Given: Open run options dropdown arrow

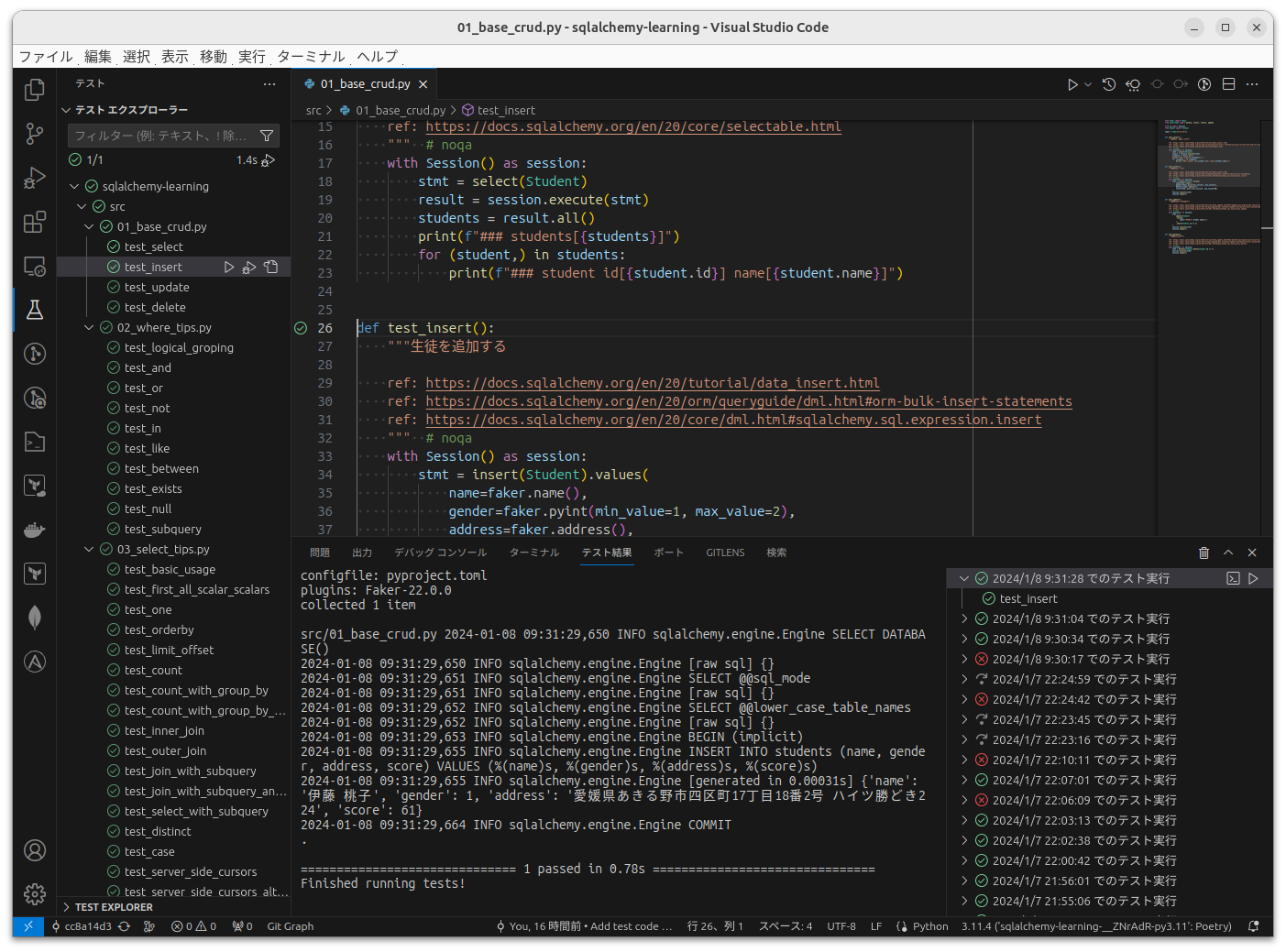Looking at the screenshot, I should [1088, 84].
